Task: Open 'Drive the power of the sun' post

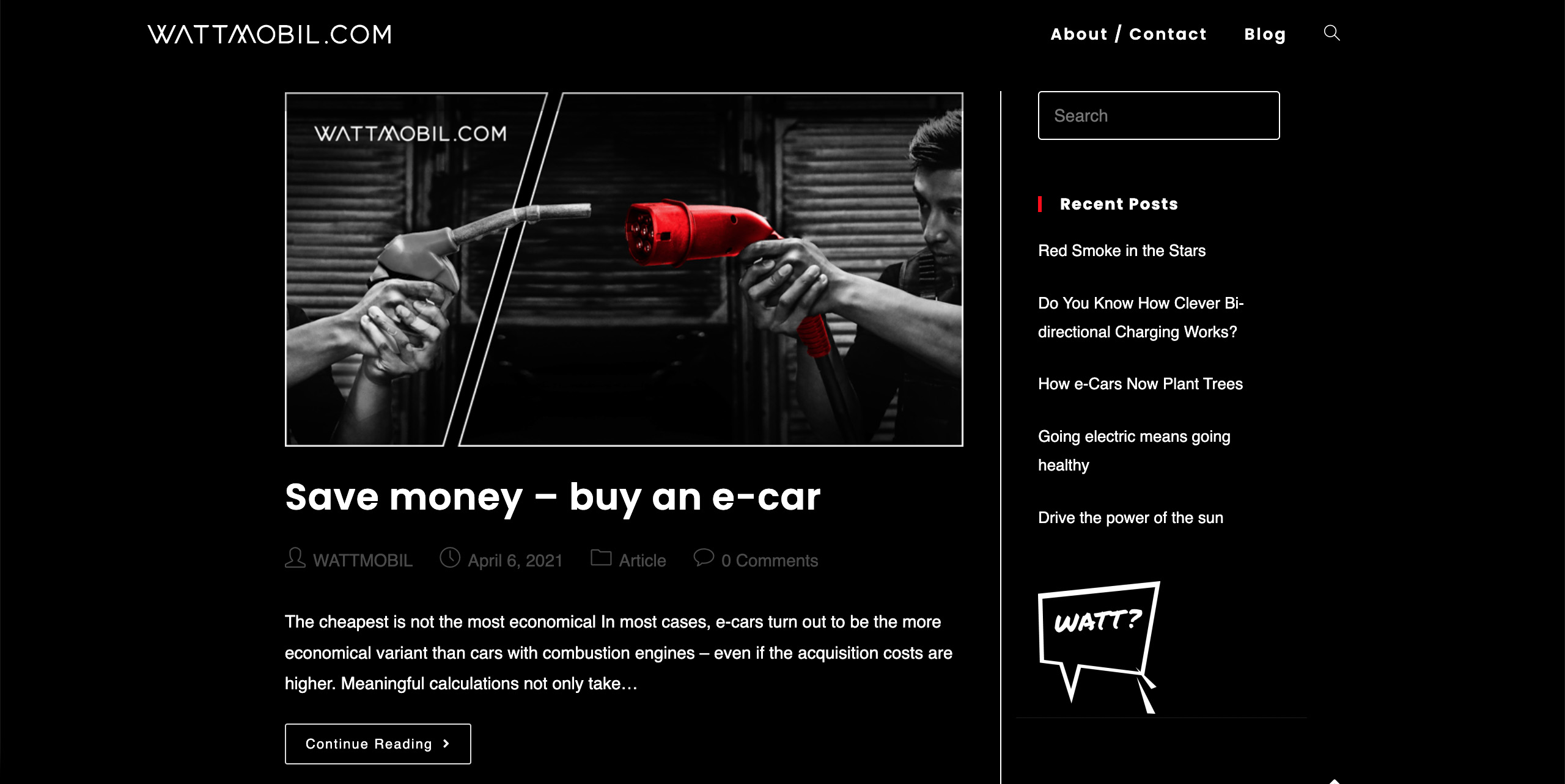Action: click(1130, 518)
